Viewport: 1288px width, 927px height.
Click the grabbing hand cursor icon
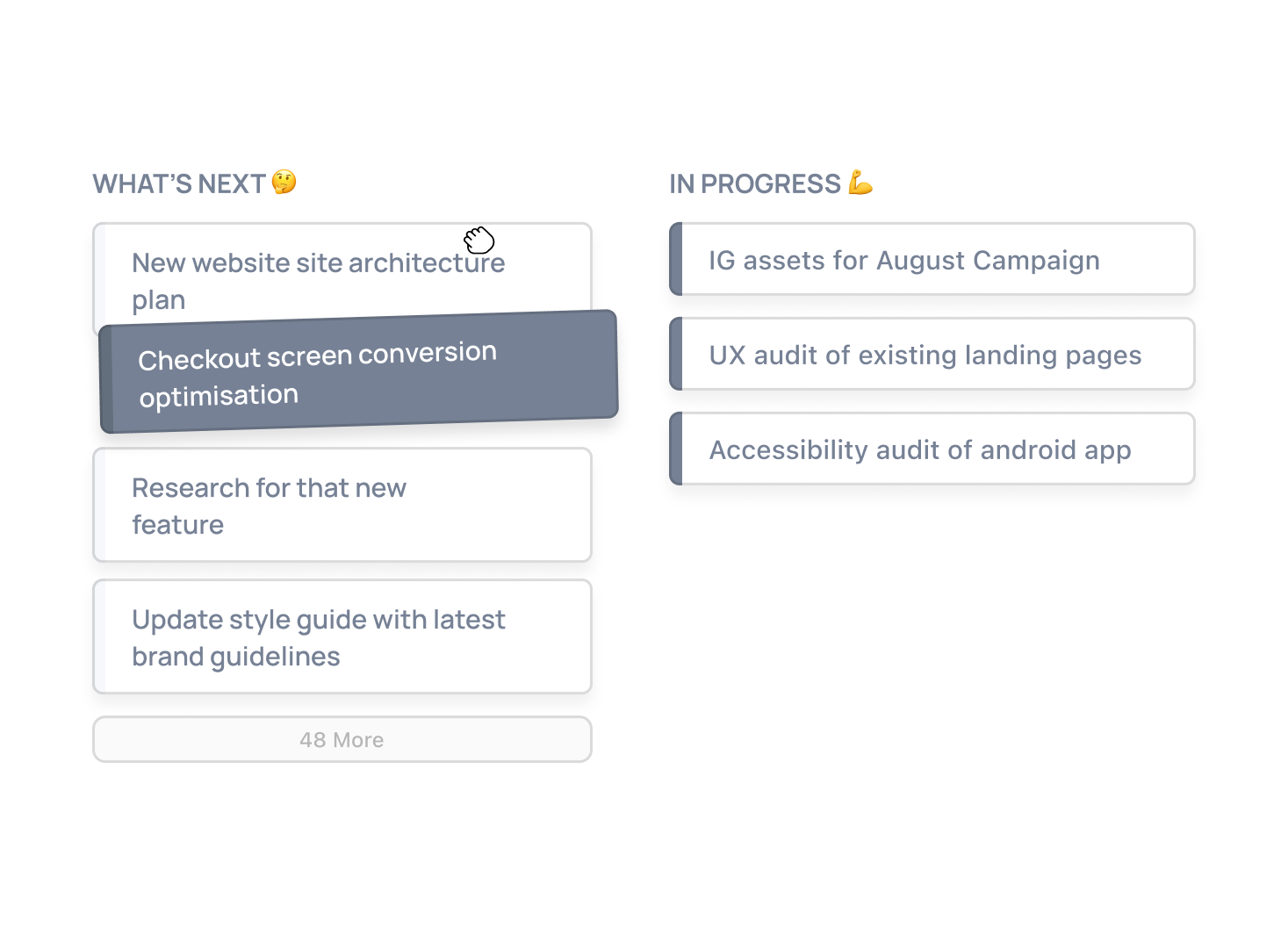[479, 240]
